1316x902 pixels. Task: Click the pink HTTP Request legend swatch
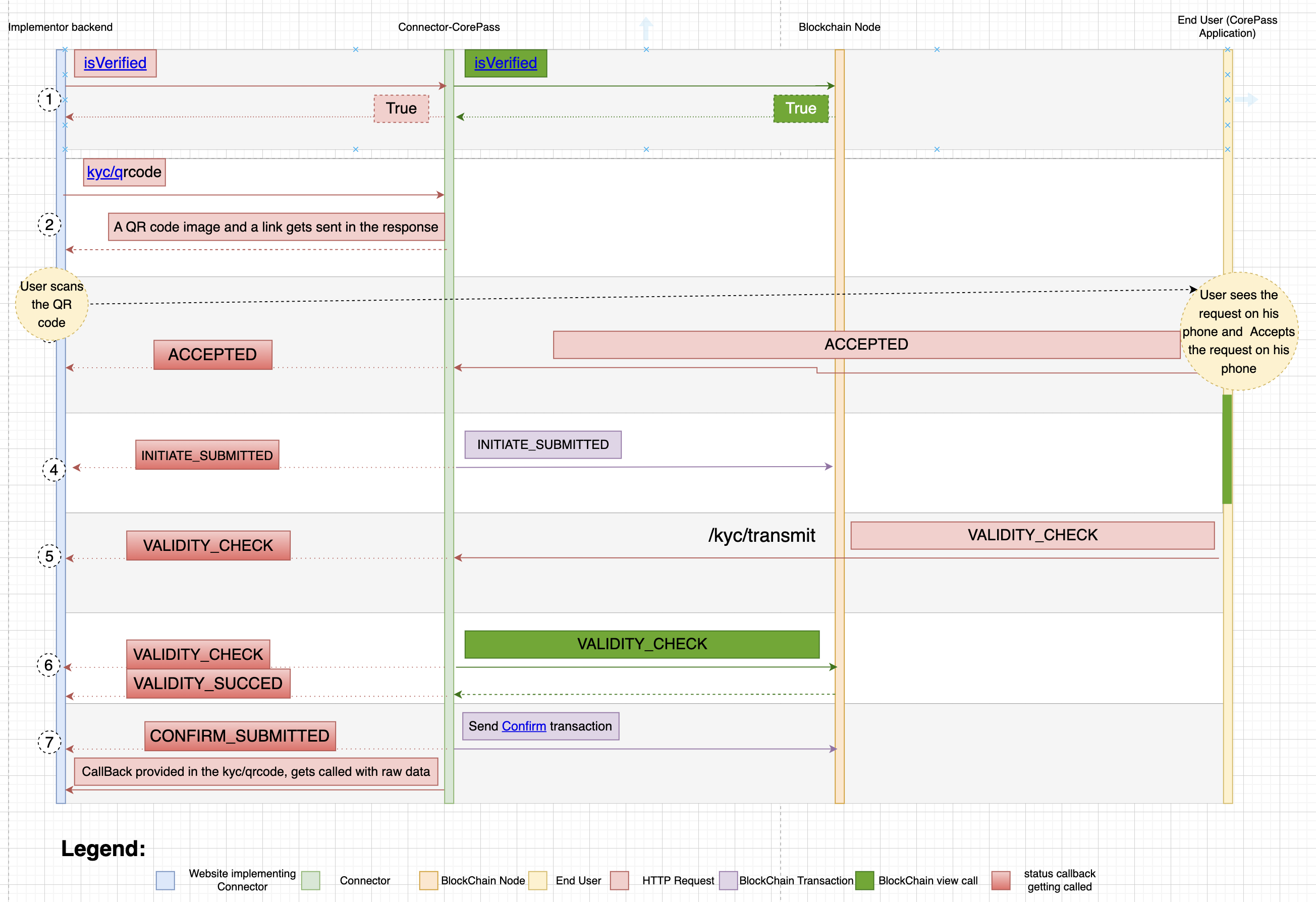click(620, 880)
